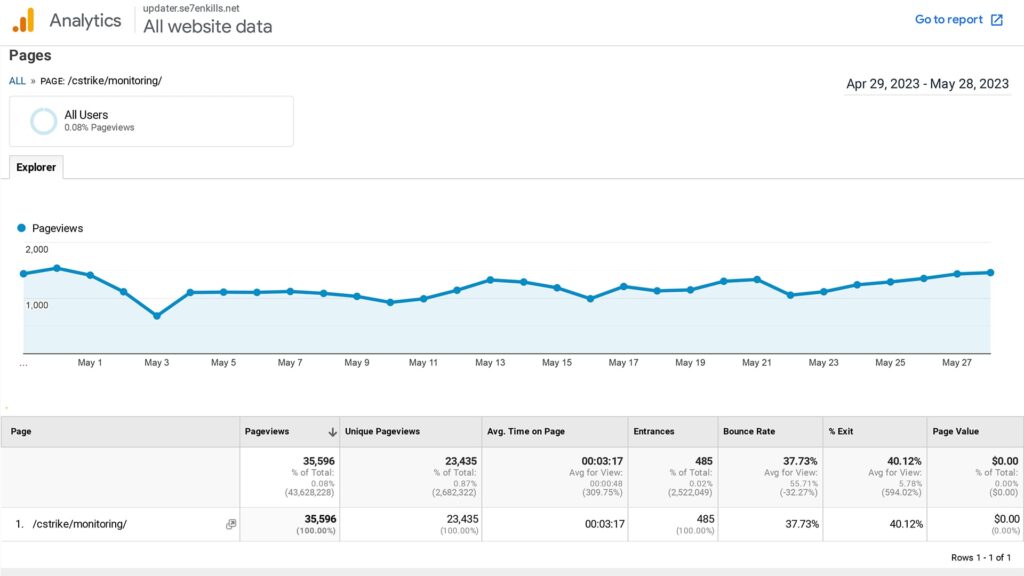Open /cstrike/monitoring/ page in new window icon

231,524
